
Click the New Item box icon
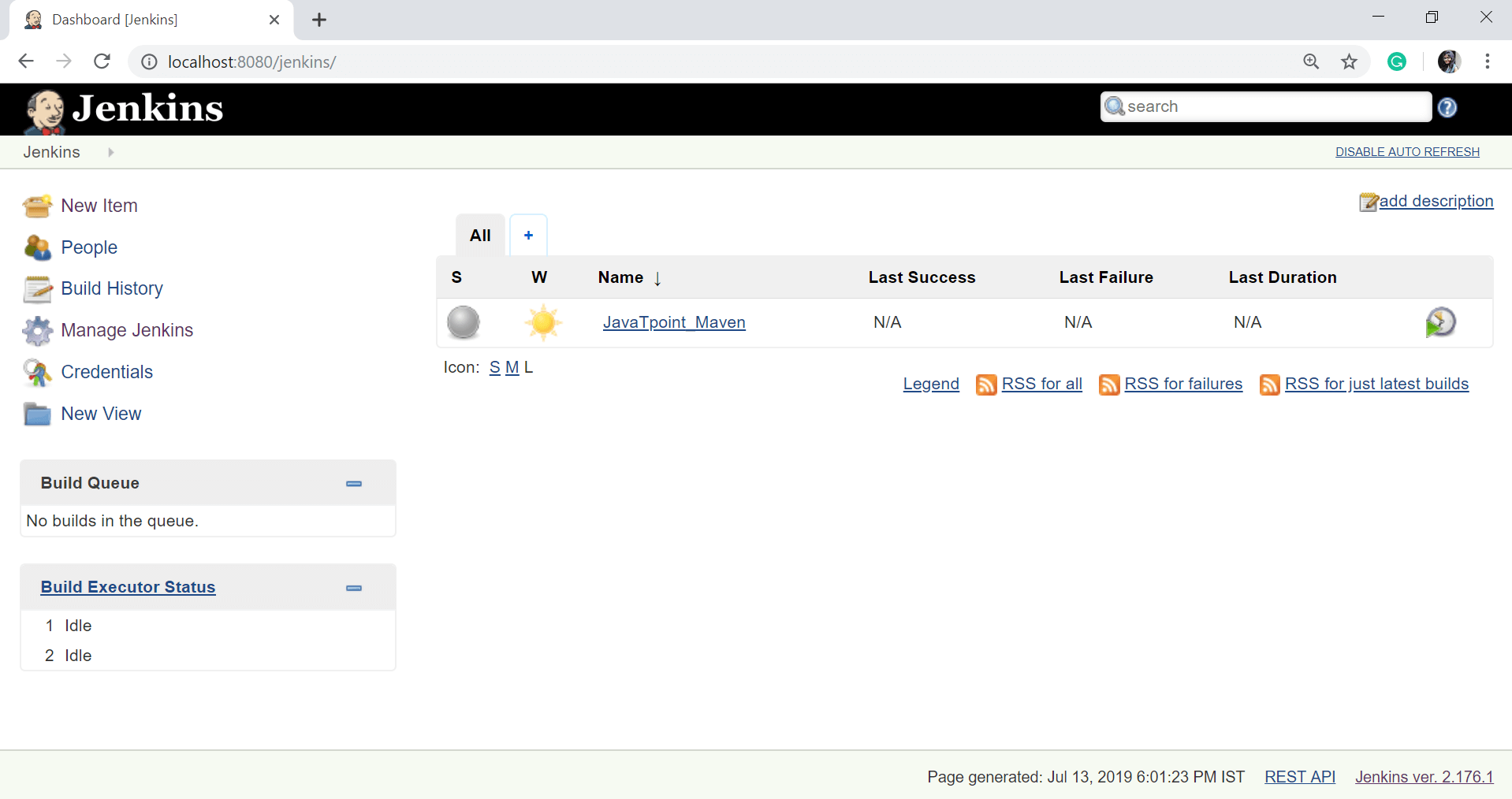37,206
